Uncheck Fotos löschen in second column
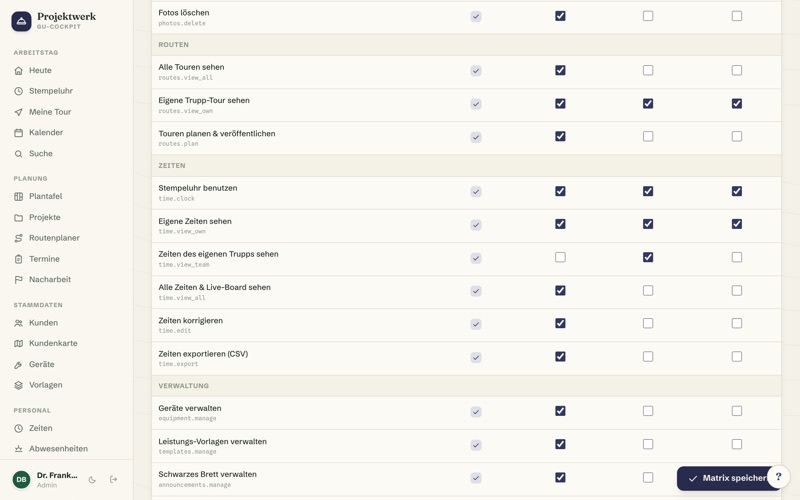Viewport: 800px width, 500px height. click(x=560, y=16)
